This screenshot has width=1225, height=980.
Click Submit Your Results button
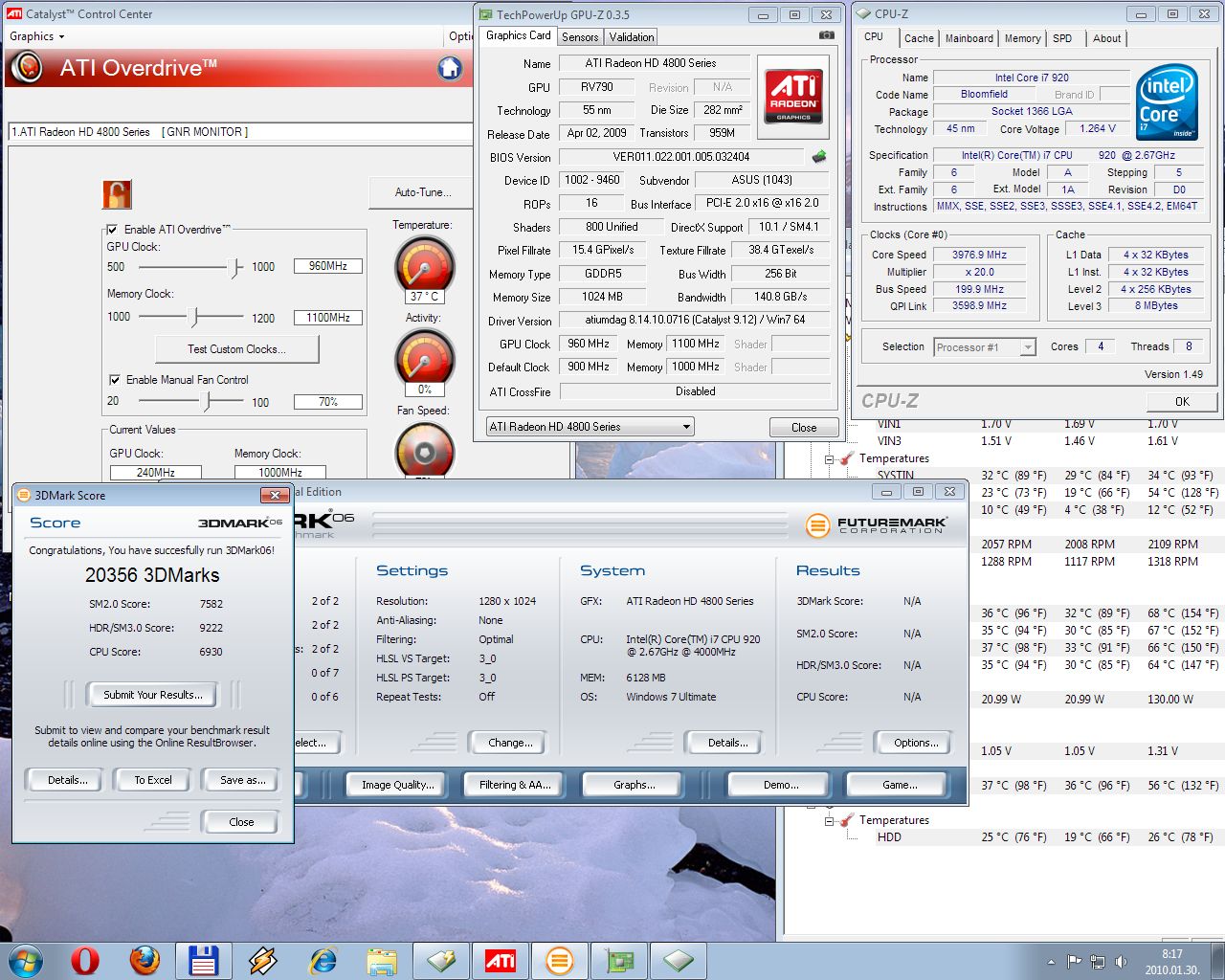click(x=153, y=695)
